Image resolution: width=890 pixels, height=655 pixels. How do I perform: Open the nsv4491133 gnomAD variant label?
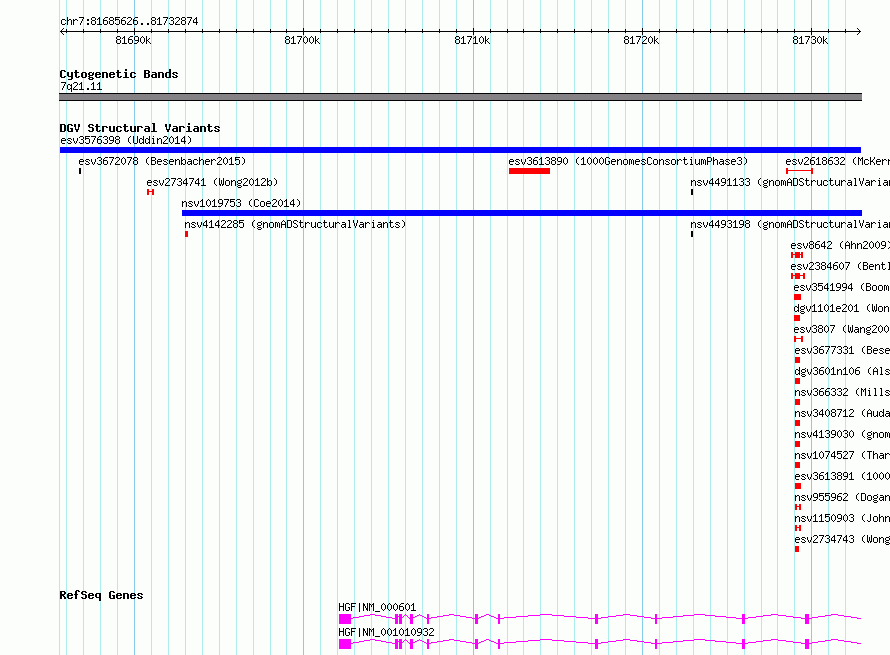click(790, 182)
